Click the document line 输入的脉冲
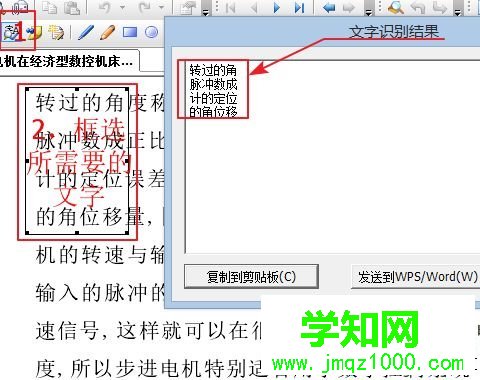This screenshot has width=480, height=380. click(x=100, y=293)
